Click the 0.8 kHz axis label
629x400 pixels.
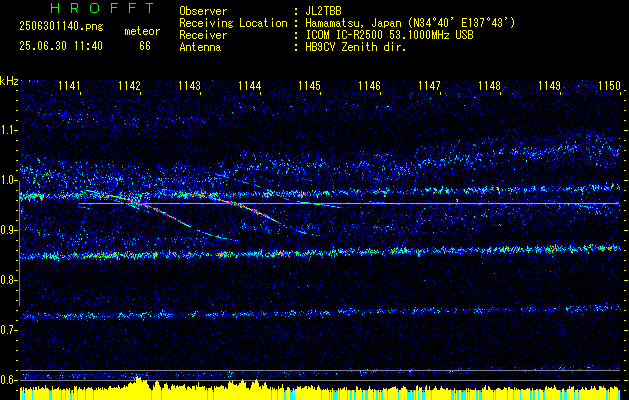[x=9, y=280]
